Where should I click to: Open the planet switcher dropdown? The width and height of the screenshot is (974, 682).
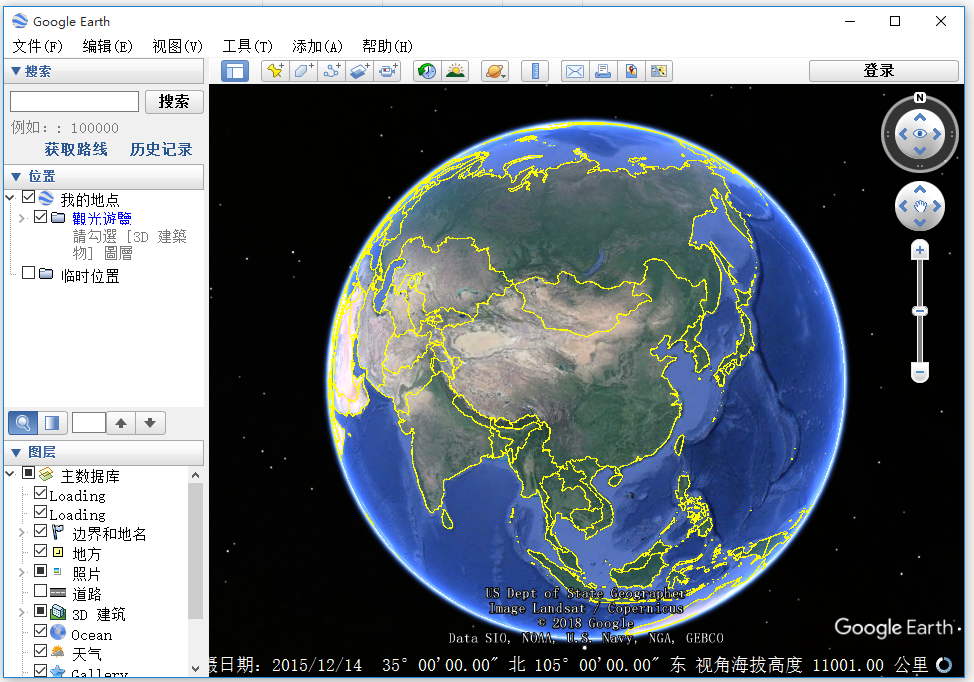pyautogui.click(x=495, y=71)
